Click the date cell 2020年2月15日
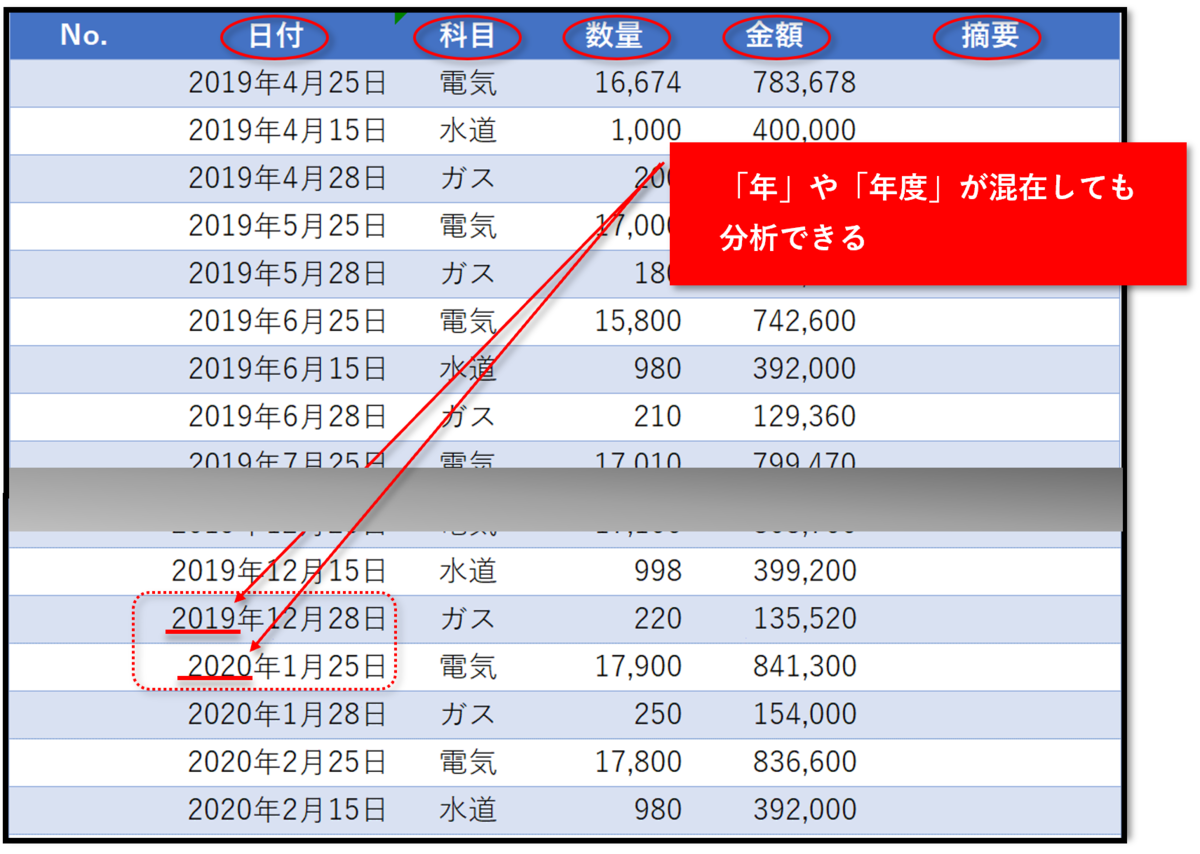1200x854 pixels. pyautogui.click(x=287, y=809)
